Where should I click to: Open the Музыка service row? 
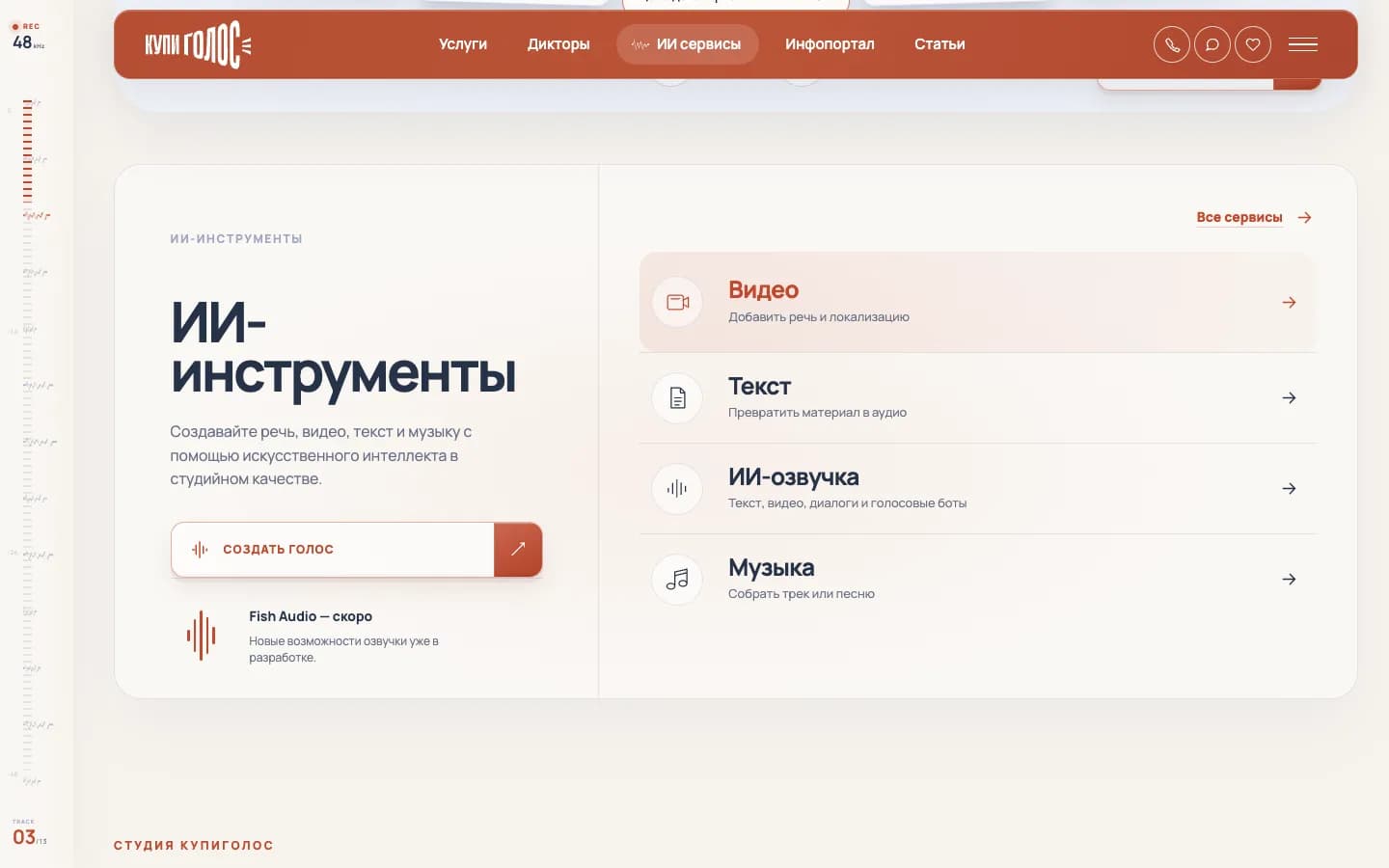pyautogui.click(x=977, y=579)
